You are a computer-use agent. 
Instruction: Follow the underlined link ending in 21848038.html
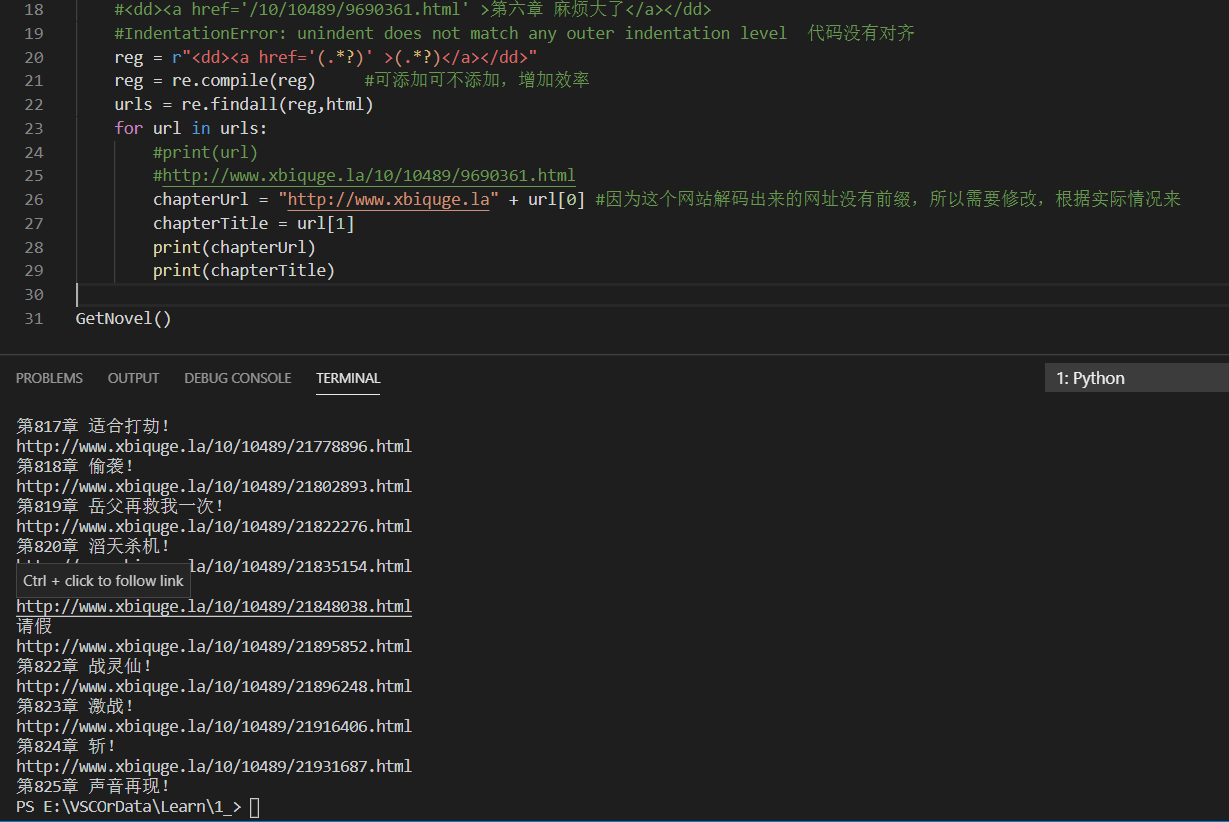point(214,606)
